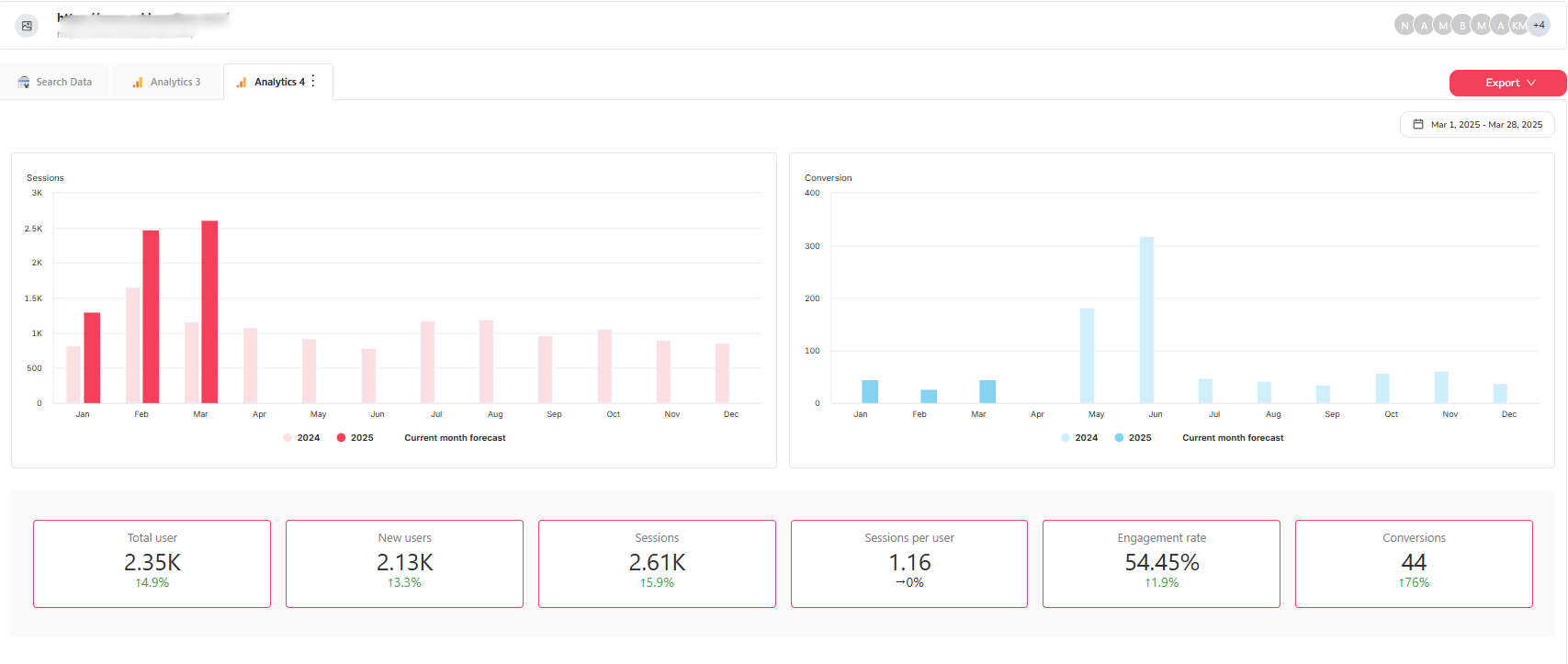Click the N user avatar
This screenshot has width=1568, height=664.
[1404, 26]
